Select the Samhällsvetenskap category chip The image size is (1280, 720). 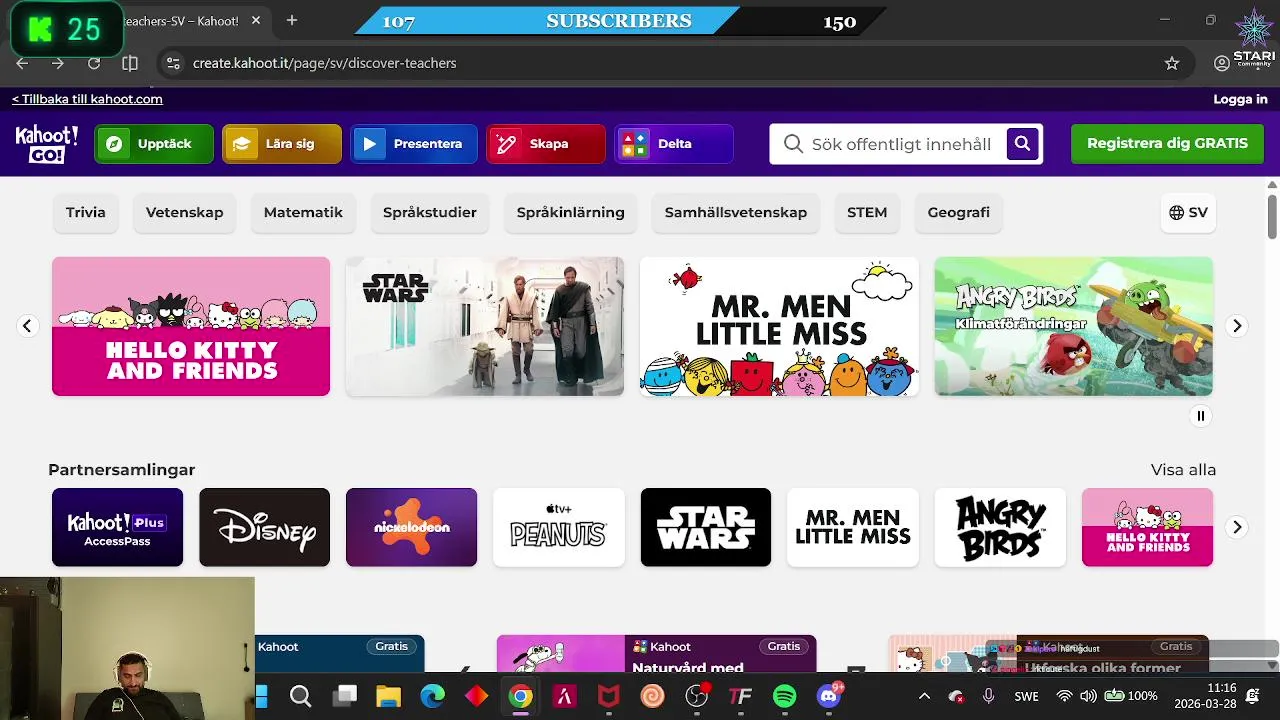pyautogui.click(x=736, y=212)
